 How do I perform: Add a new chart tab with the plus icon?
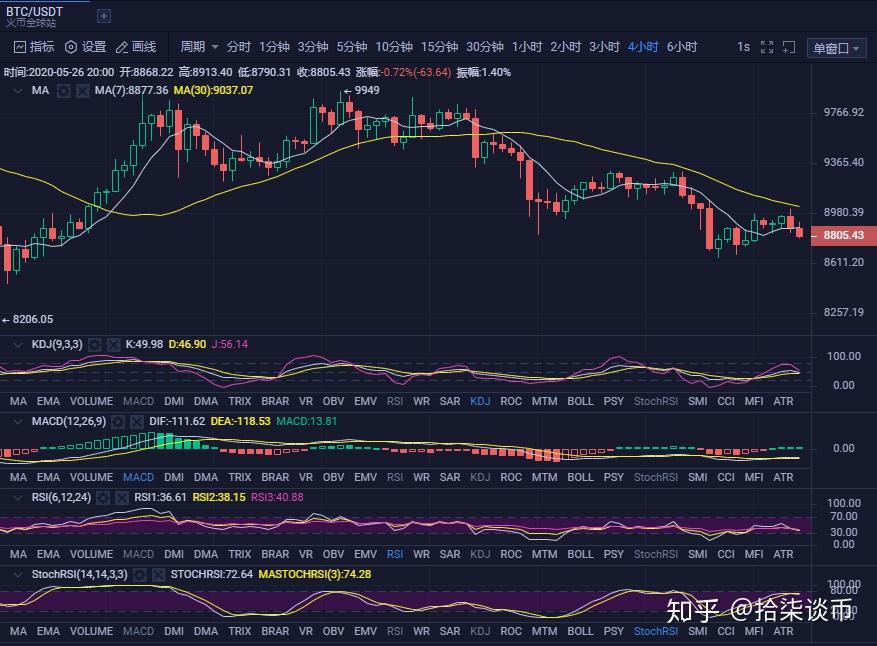[x=104, y=16]
